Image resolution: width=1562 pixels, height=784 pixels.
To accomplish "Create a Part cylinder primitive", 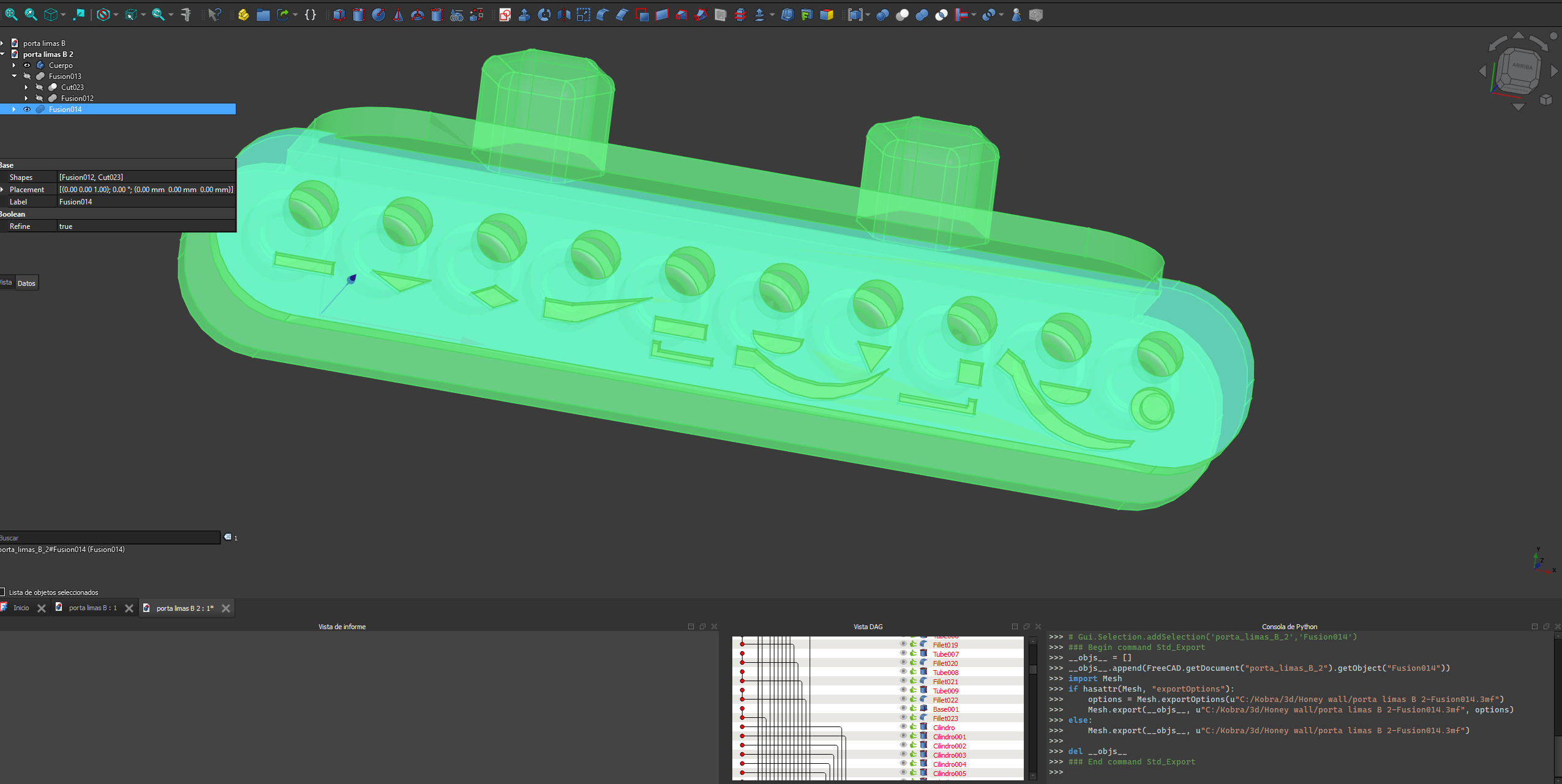I will point(359,15).
